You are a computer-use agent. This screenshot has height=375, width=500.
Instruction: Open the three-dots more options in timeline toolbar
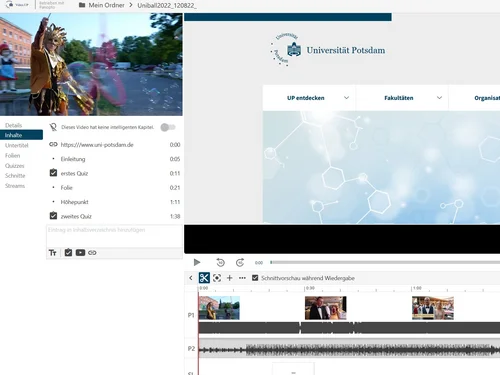[242, 278]
